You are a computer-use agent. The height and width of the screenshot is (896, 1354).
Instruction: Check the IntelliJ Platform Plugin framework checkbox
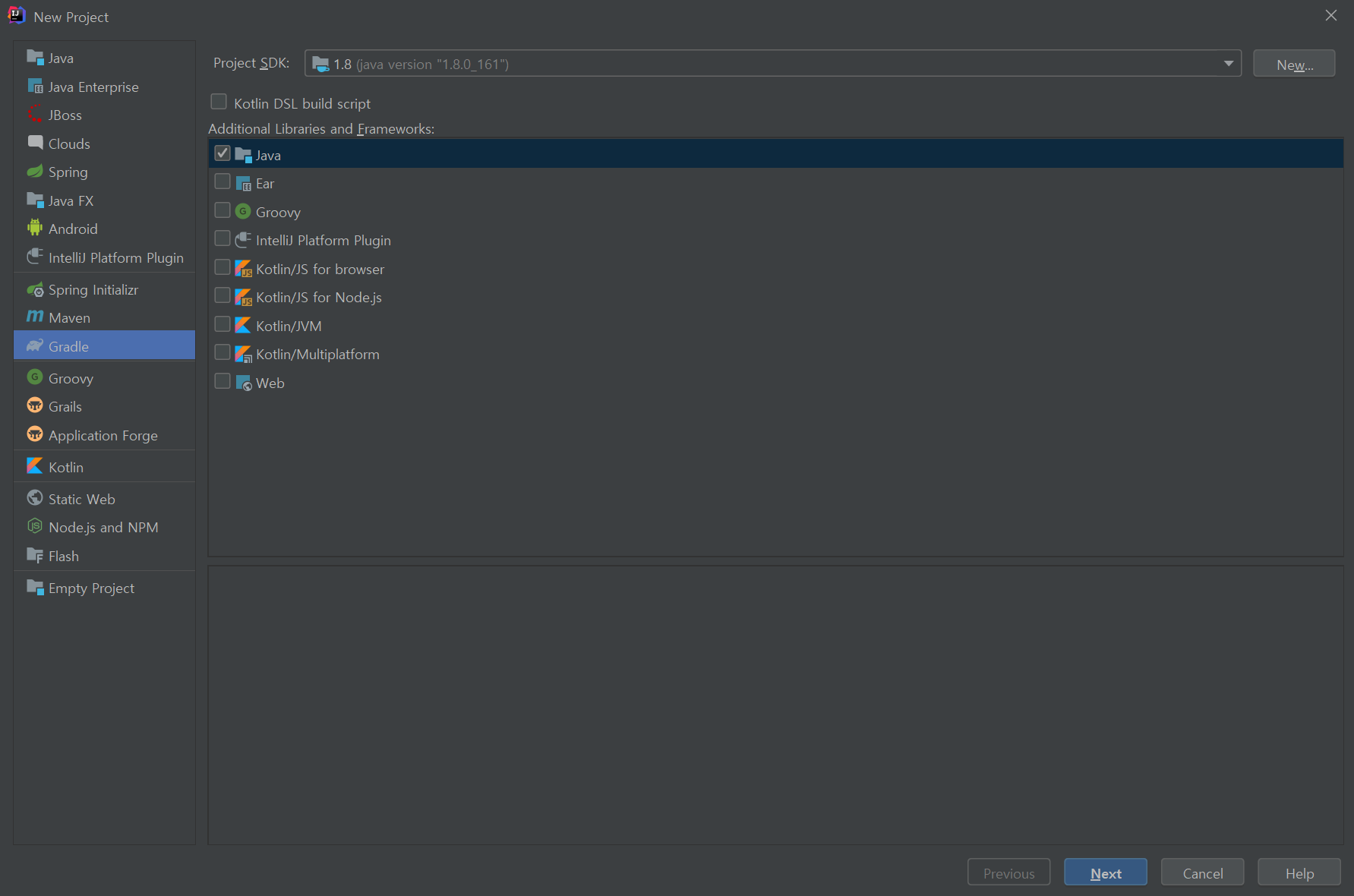tap(223, 238)
